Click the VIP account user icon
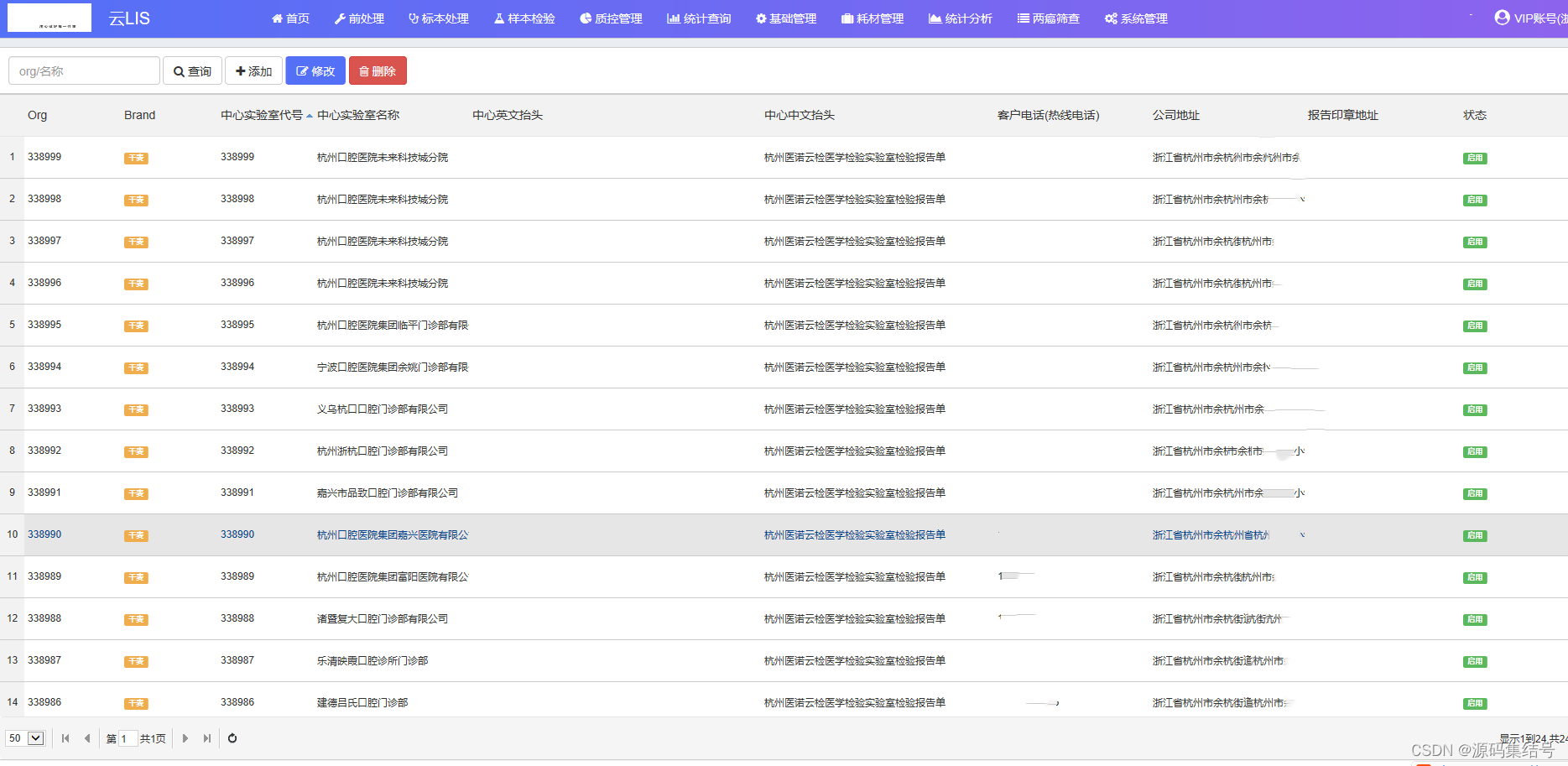Screen dimensions: 1568x766 (x=1502, y=18)
